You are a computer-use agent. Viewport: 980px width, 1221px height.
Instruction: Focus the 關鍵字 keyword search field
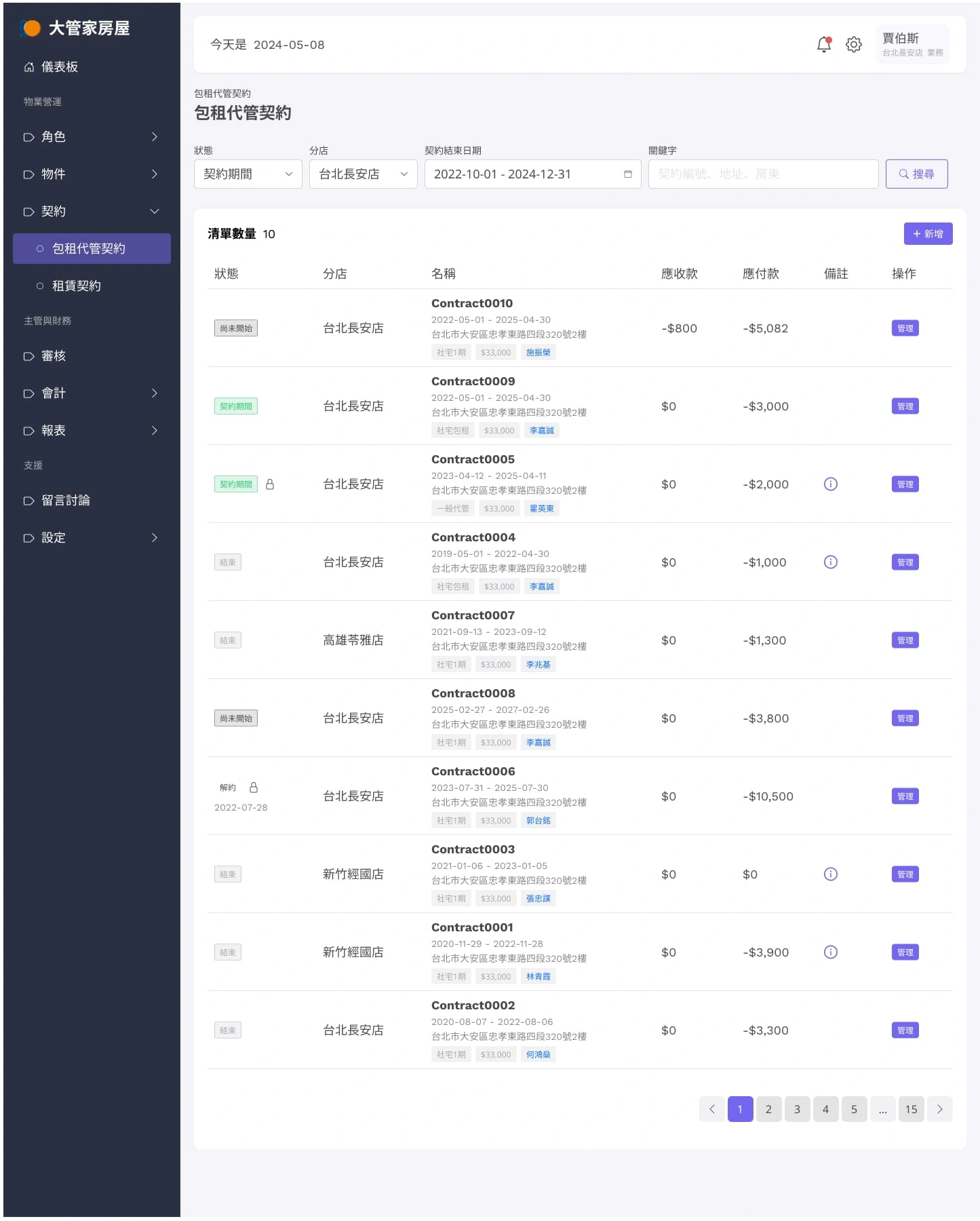(x=763, y=174)
